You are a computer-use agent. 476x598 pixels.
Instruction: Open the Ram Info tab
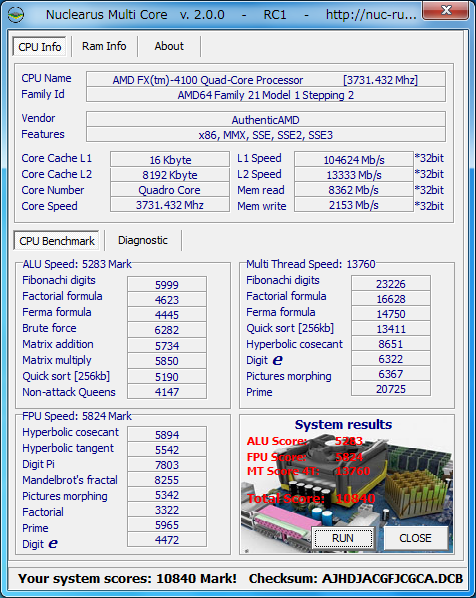click(x=104, y=46)
